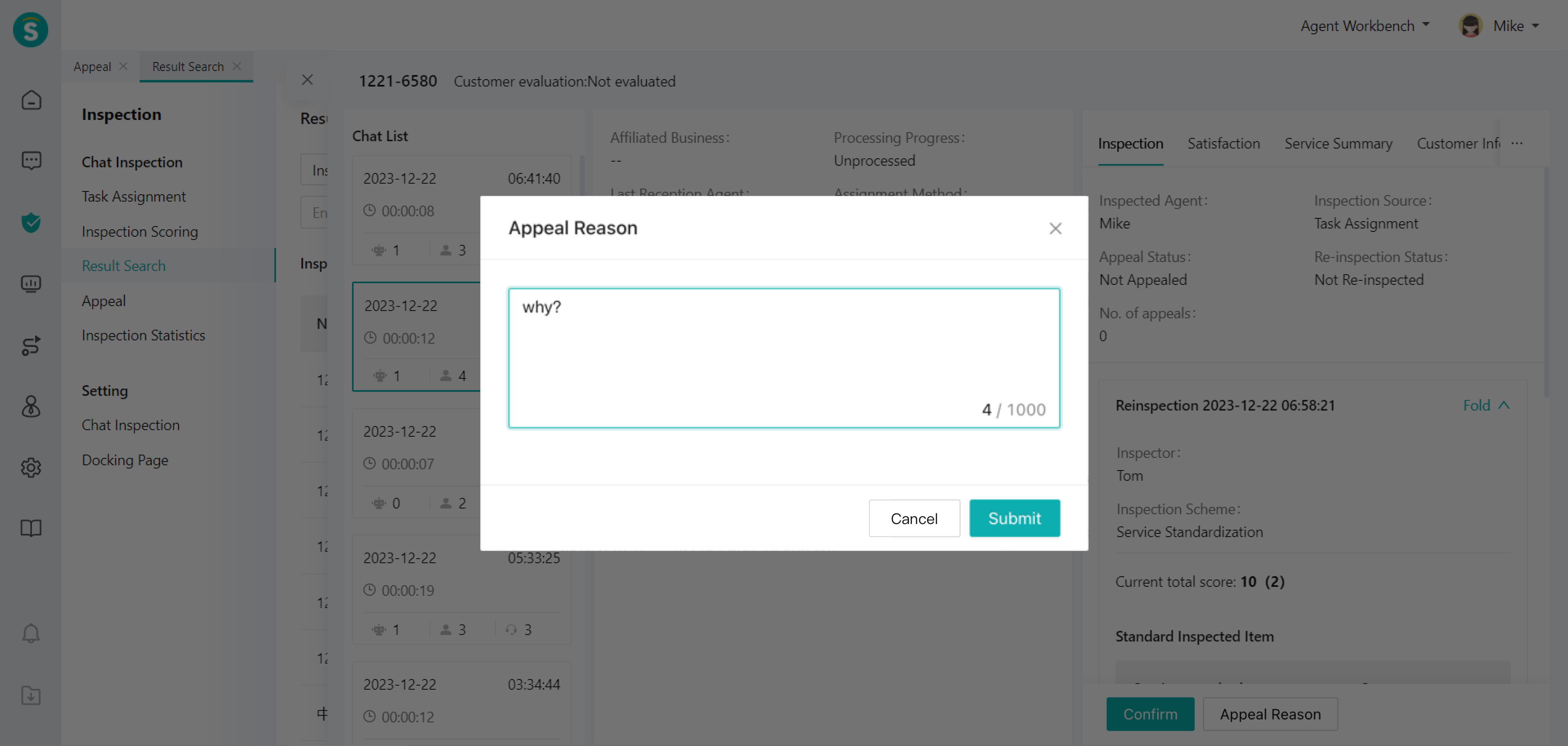The width and height of the screenshot is (1568, 746).
Task: Open the chat message icon in the sidebar
Action: [x=31, y=161]
